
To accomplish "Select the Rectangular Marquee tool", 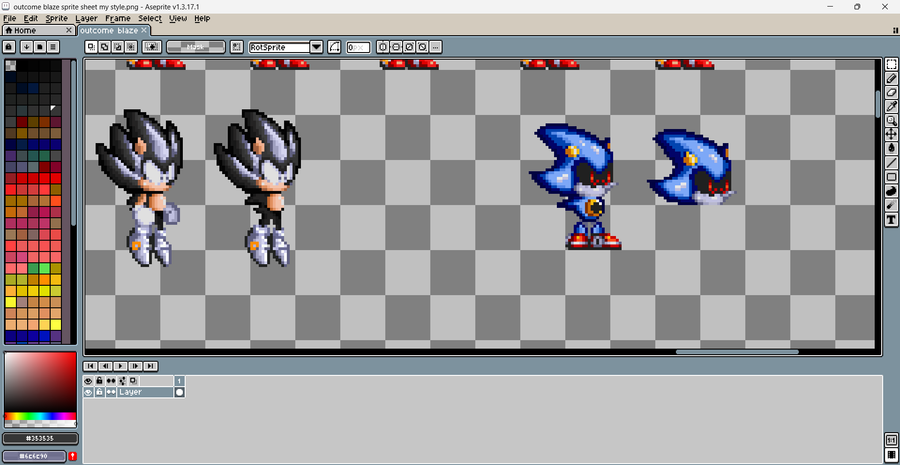I will (x=891, y=64).
